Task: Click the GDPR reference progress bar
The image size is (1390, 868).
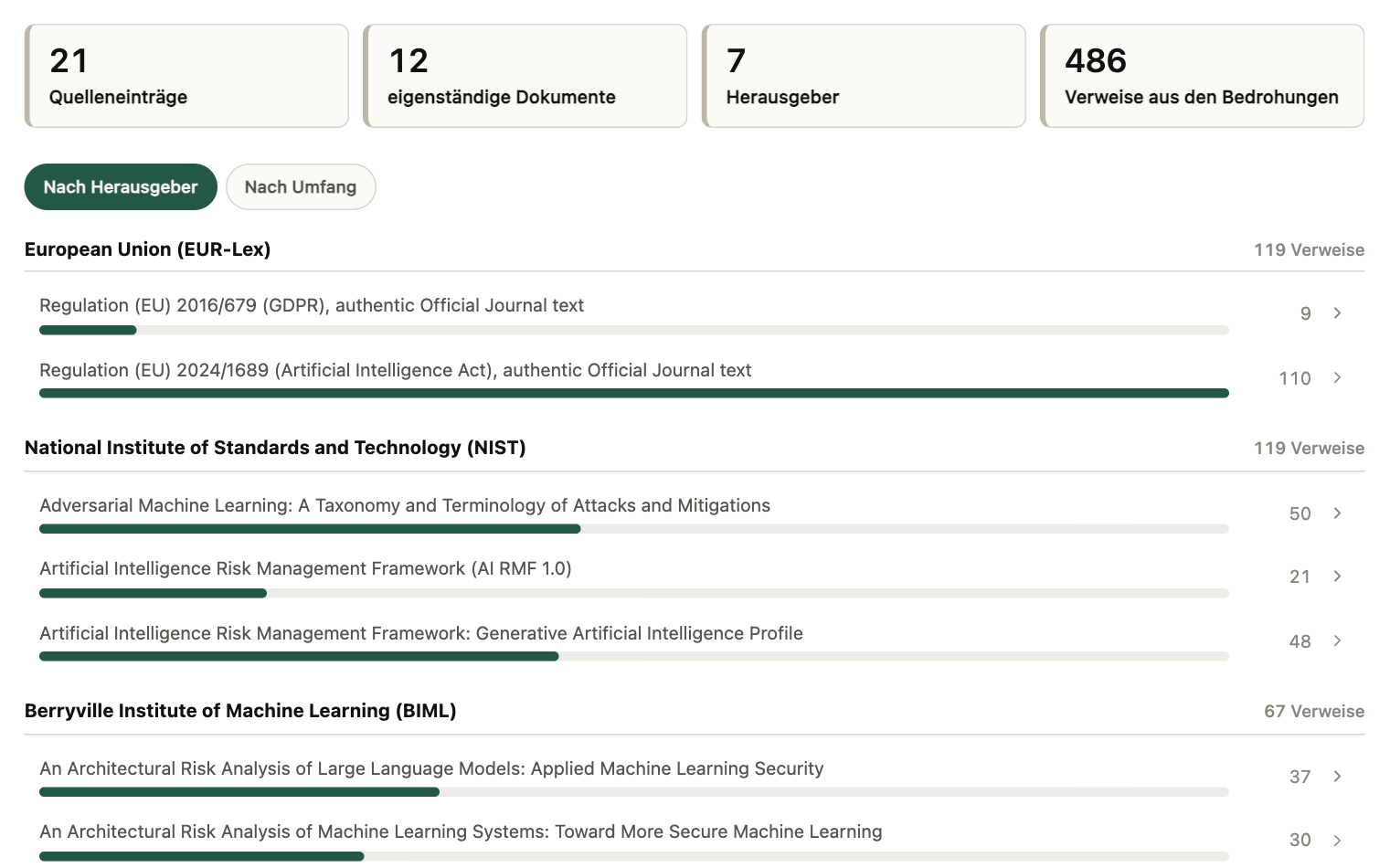Action: tap(634, 331)
